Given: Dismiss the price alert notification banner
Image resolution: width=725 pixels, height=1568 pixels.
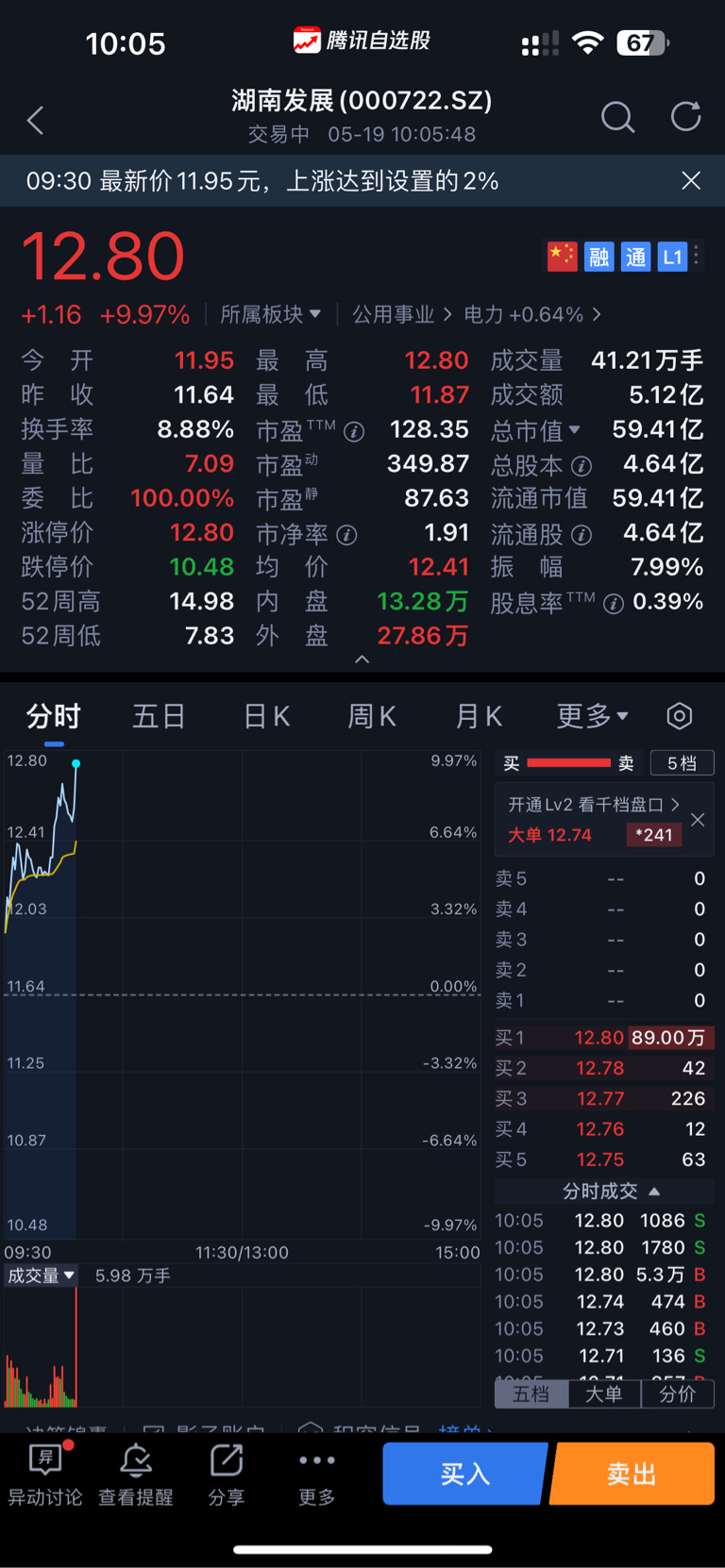Looking at the screenshot, I should point(691,180).
